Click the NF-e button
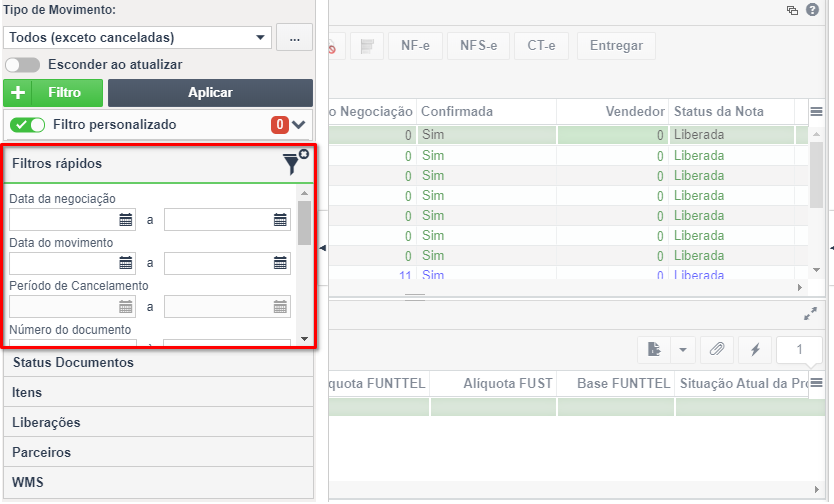This screenshot has height=504, width=834. point(415,46)
